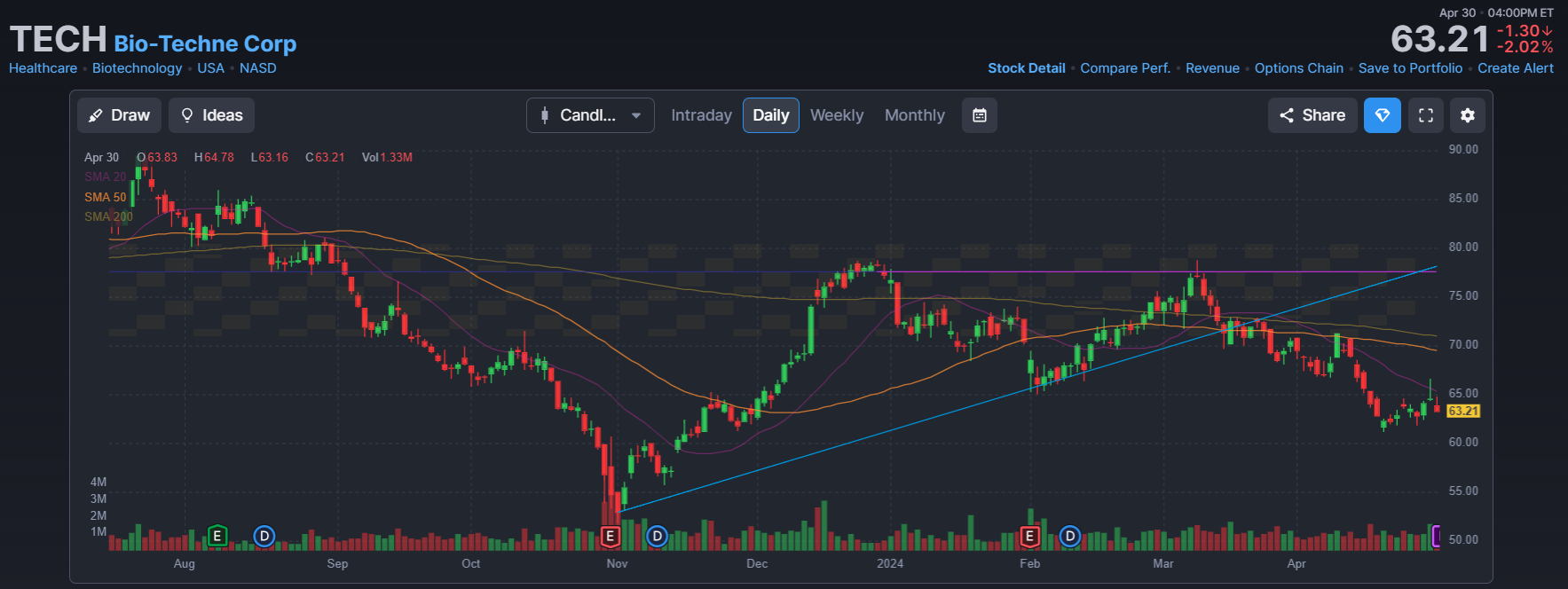Open the Biotechnology industry link
This screenshot has height=589, width=1568.
click(137, 68)
